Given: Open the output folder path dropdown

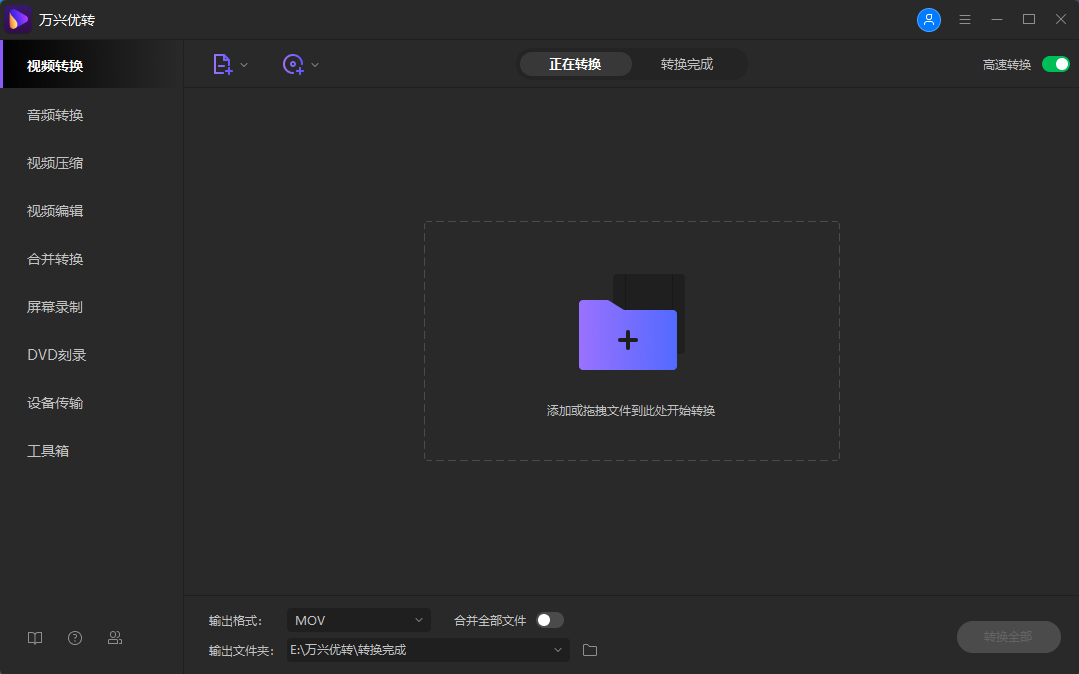Looking at the screenshot, I should (558, 649).
